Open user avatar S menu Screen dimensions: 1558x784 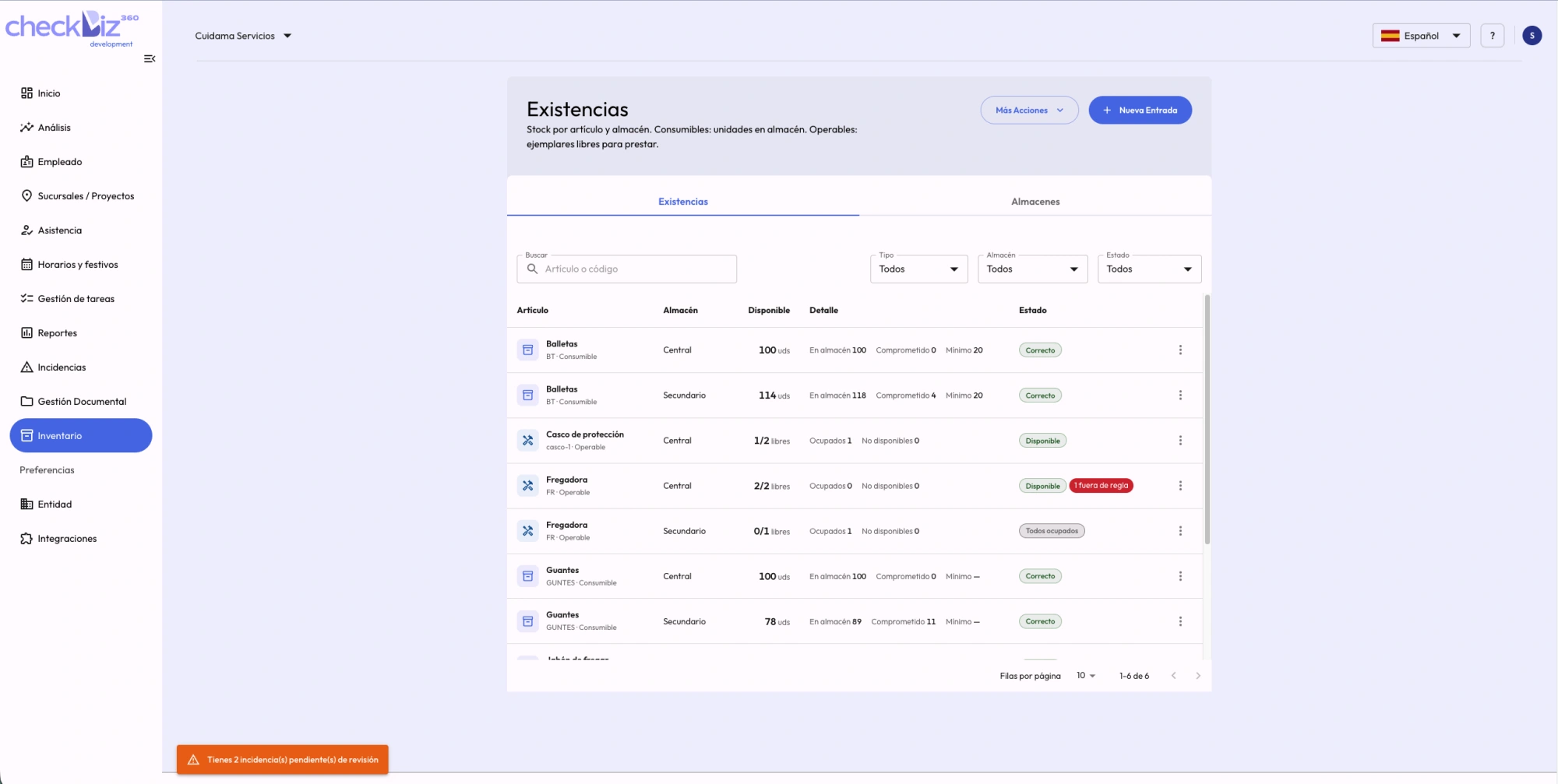pos(1532,36)
